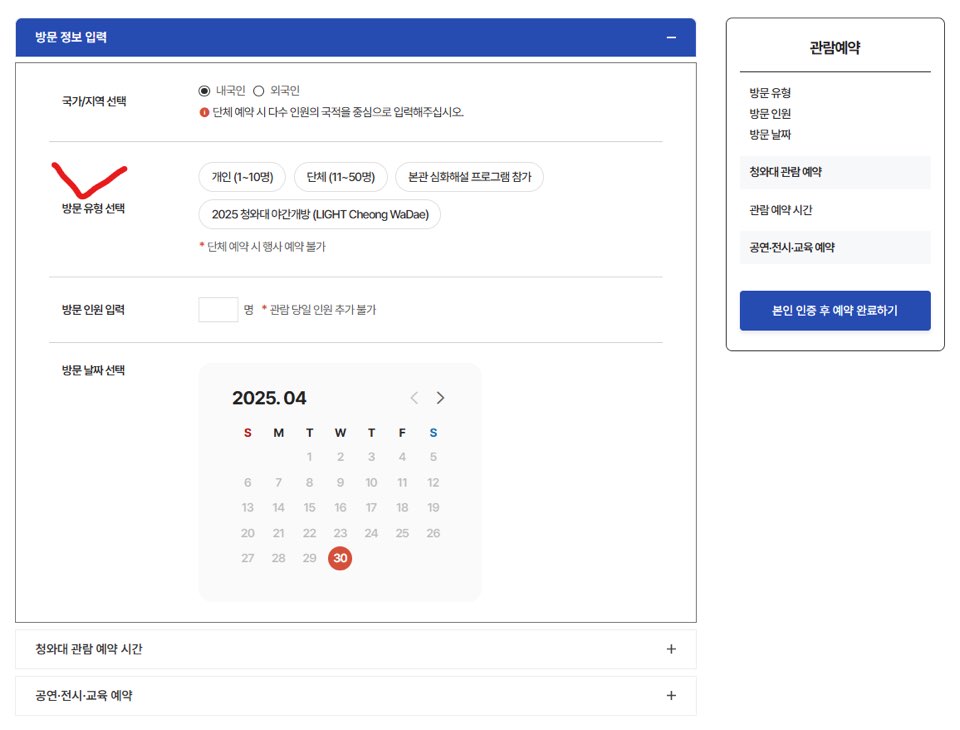The width and height of the screenshot is (960, 730).
Task: Click the 단체 예약 시 행사 예약 불가 note
Action: [x=263, y=247]
